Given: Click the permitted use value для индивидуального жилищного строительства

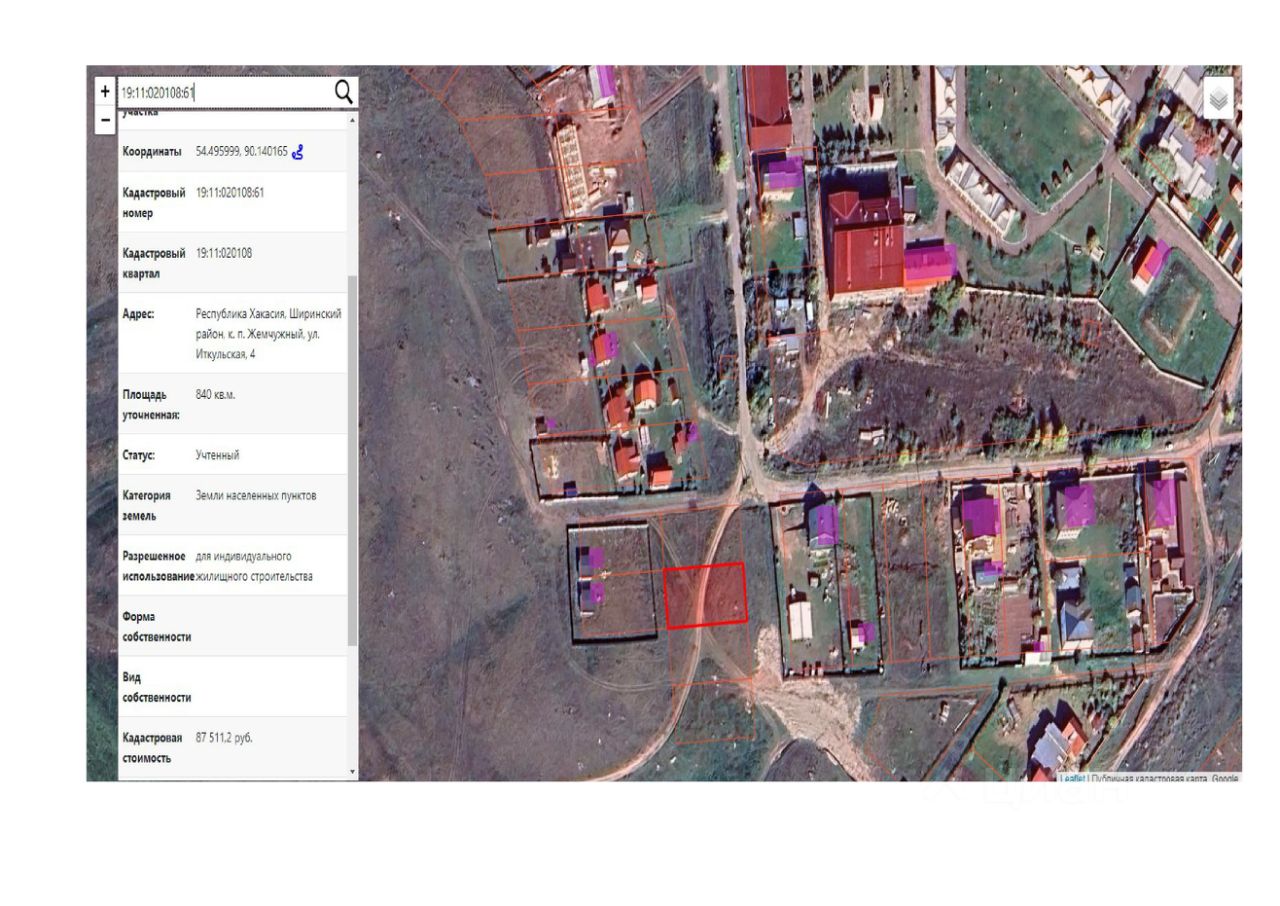Looking at the screenshot, I should click(x=254, y=566).
